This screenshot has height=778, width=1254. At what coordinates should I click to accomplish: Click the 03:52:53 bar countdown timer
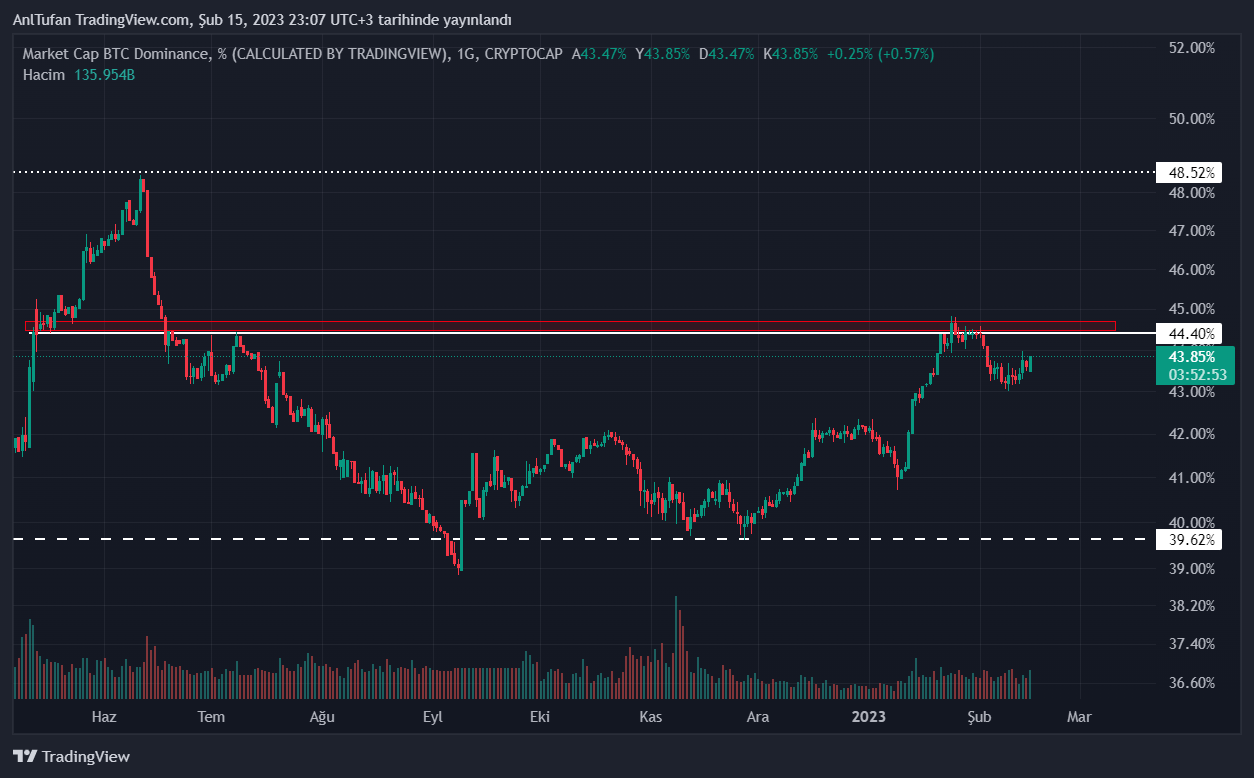1191,375
